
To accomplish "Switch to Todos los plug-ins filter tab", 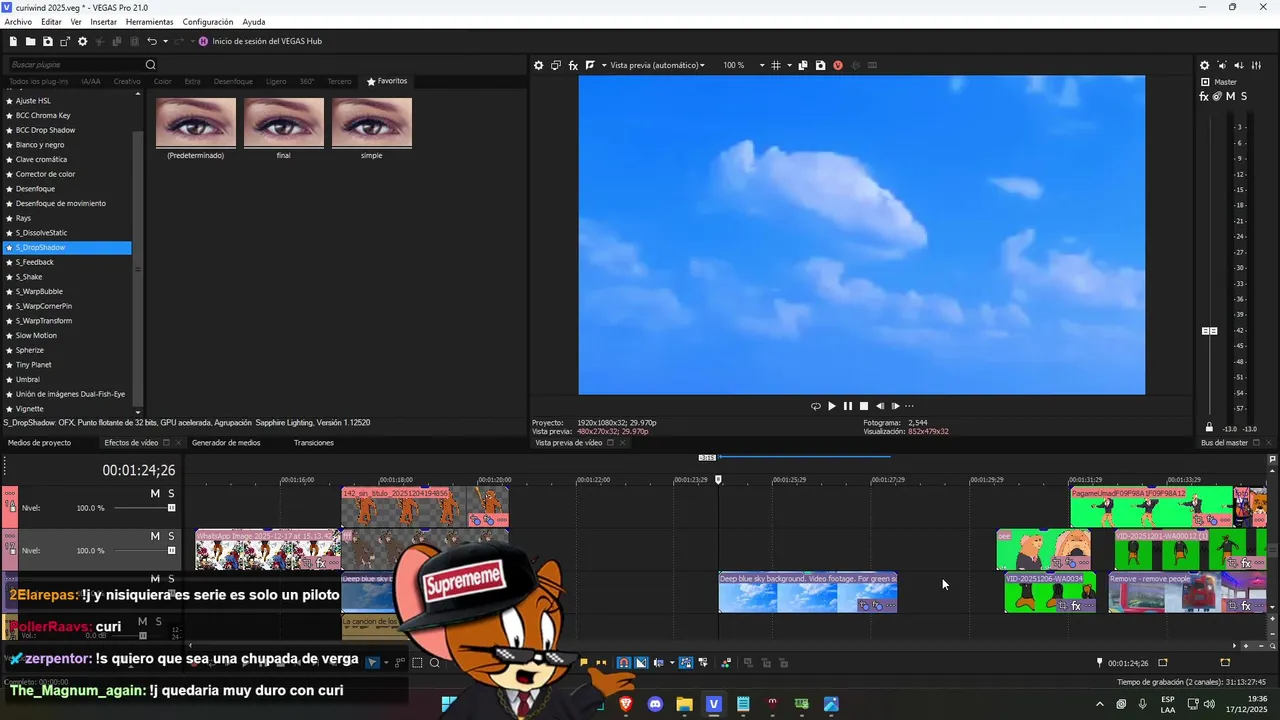I will tap(38, 81).
